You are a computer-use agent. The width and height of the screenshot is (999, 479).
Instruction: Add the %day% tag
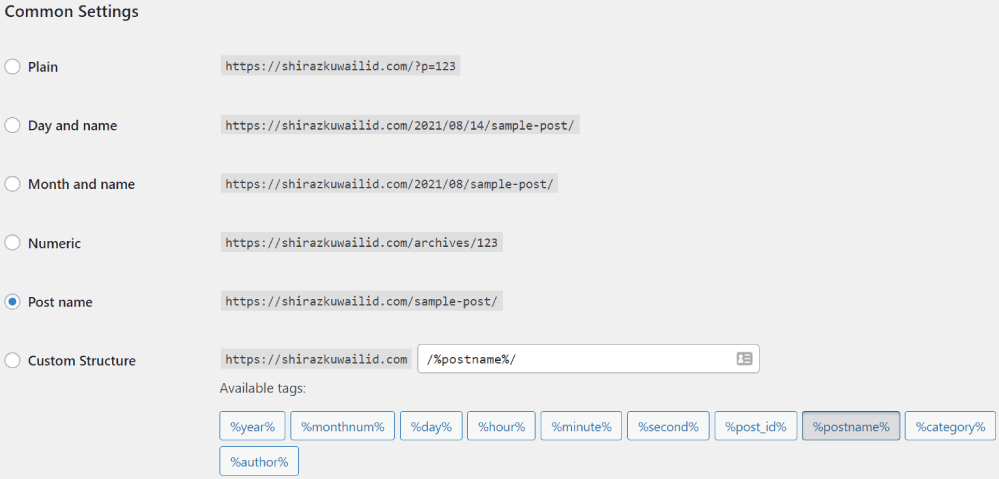coord(431,426)
